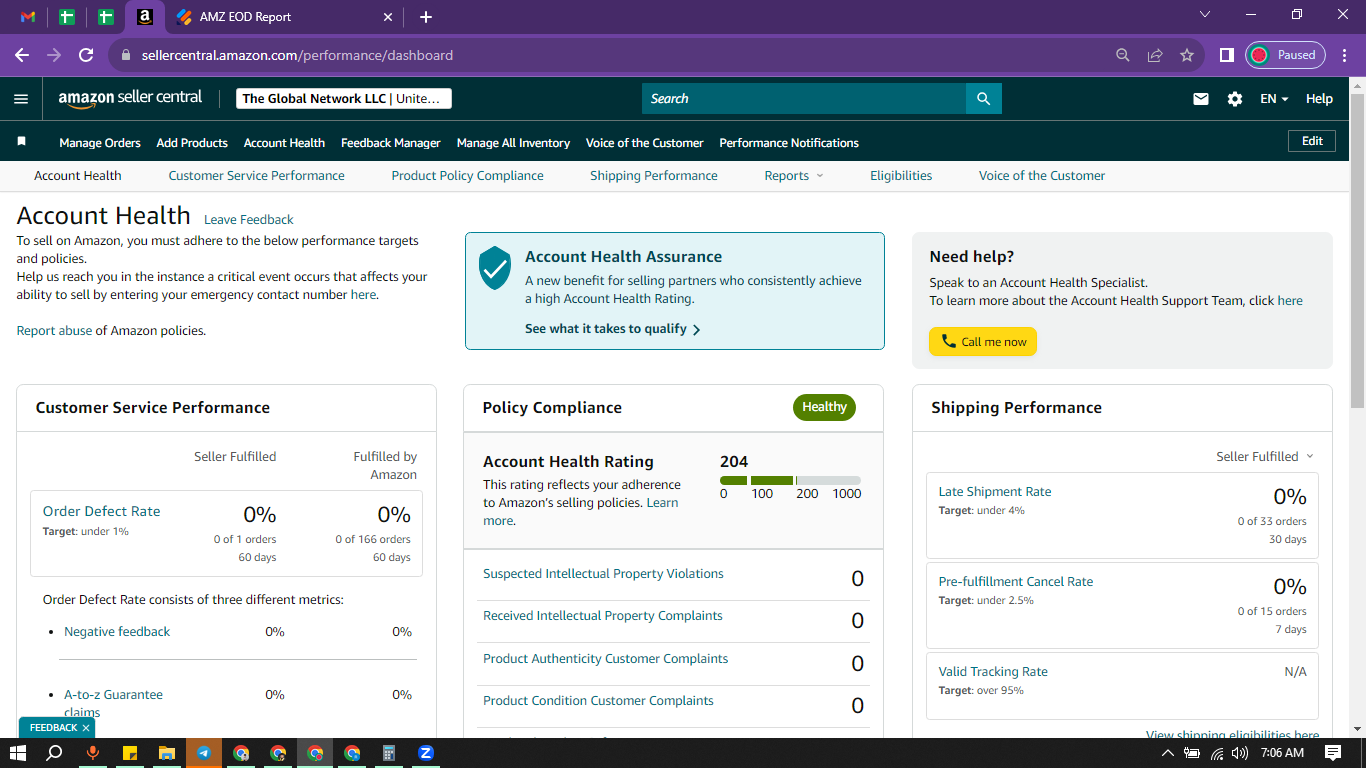Image resolution: width=1366 pixels, height=768 pixels.
Task: Open Negative feedback metric link
Action: [117, 632]
